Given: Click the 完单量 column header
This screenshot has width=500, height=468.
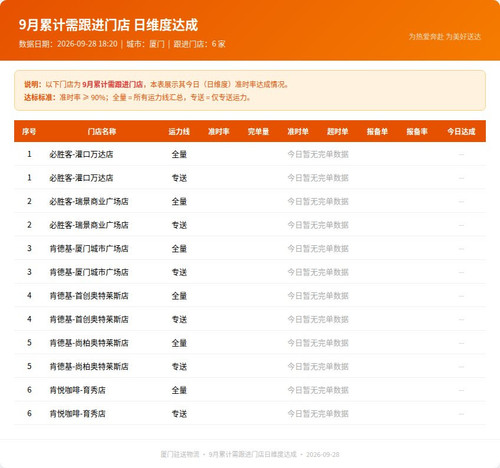Looking at the screenshot, I should [x=258, y=132].
